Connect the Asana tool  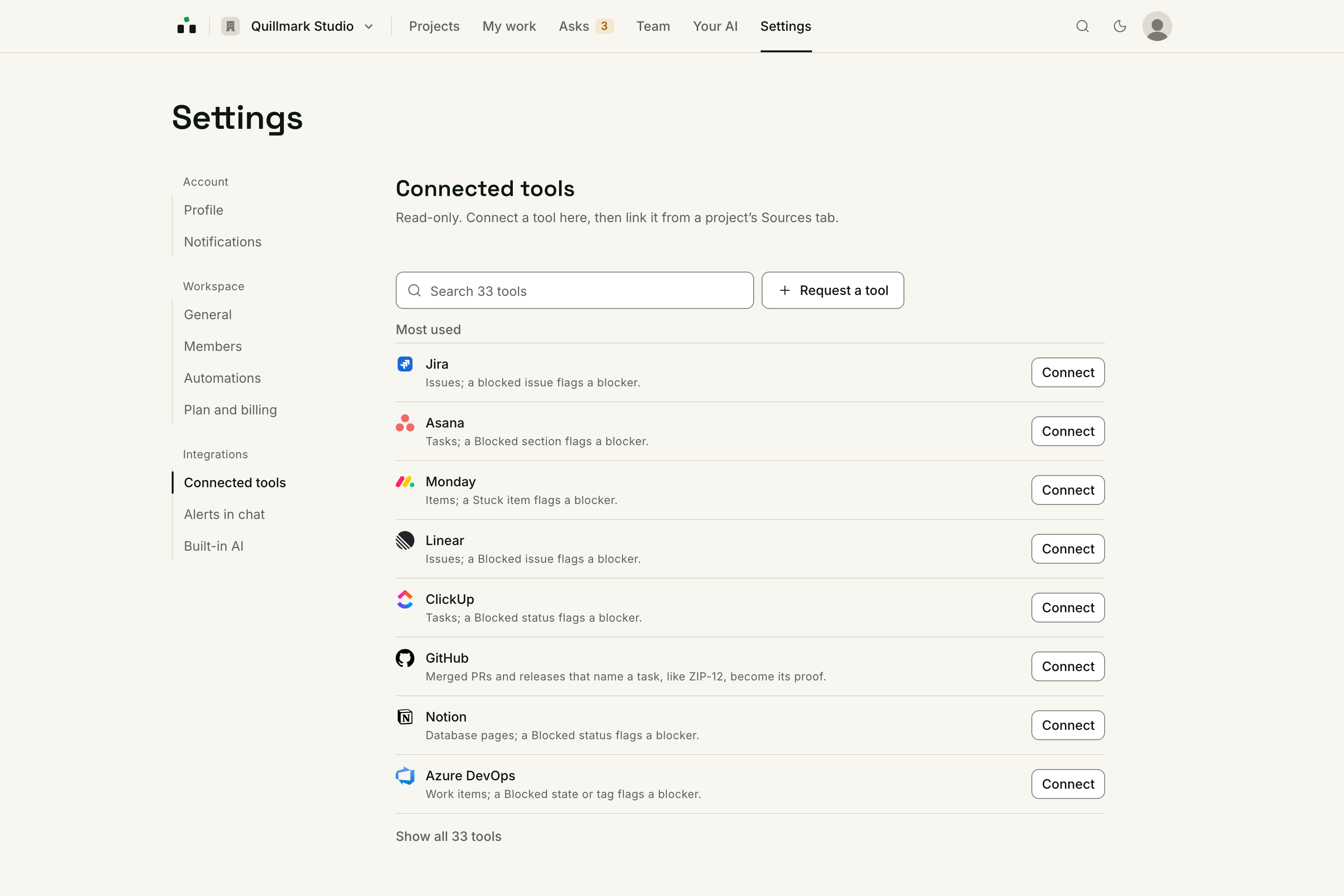1067,431
